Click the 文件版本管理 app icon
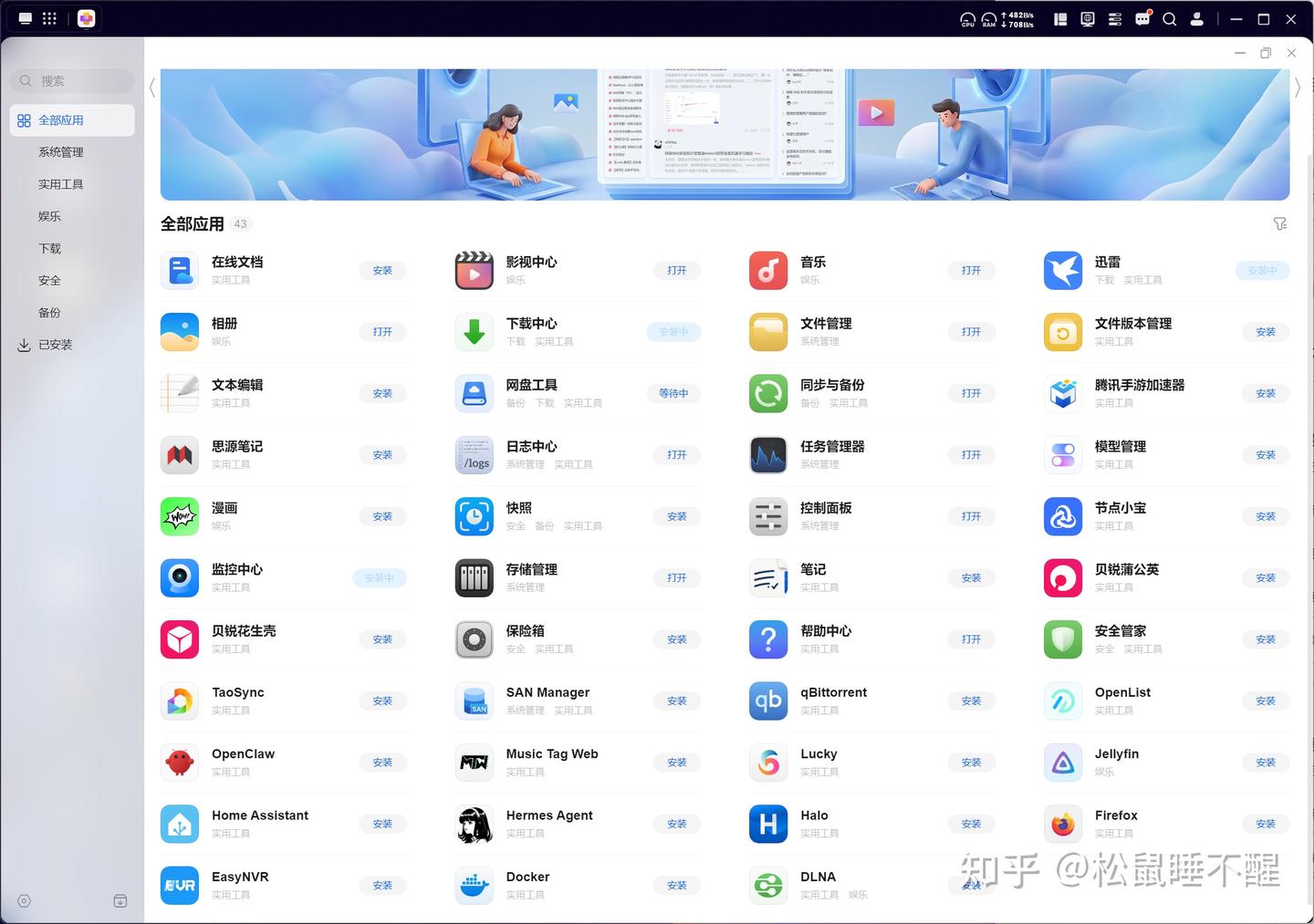 (x=1063, y=332)
